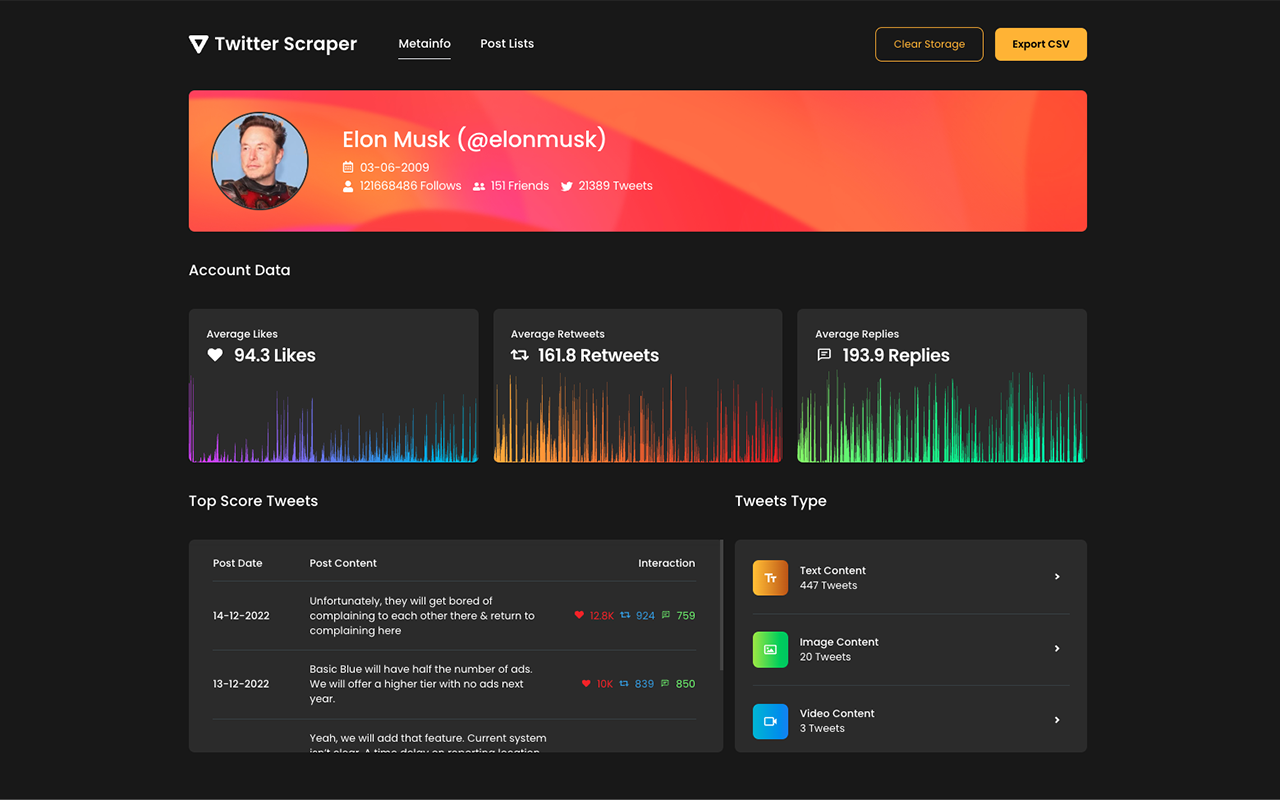1280x800 pixels.
Task: Click the green Image Content icon
Action: pyautogui.click(x=770, y=650)
